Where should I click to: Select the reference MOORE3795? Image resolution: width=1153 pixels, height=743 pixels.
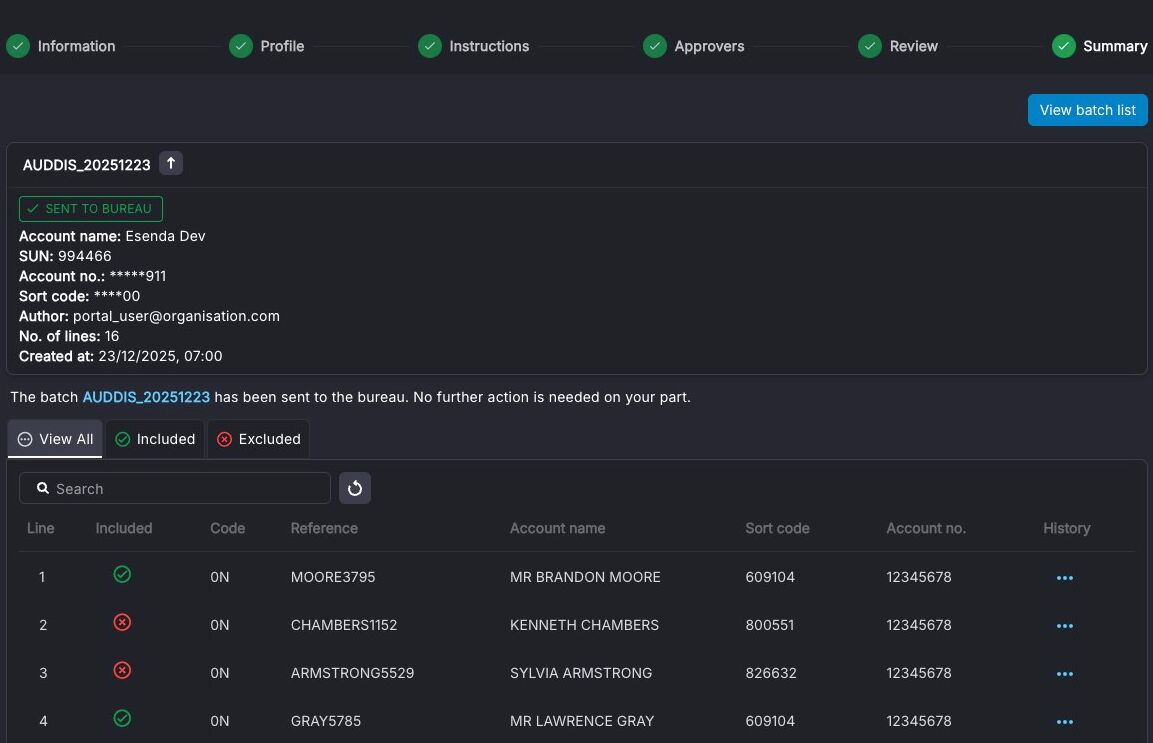[x=332, y=577]
